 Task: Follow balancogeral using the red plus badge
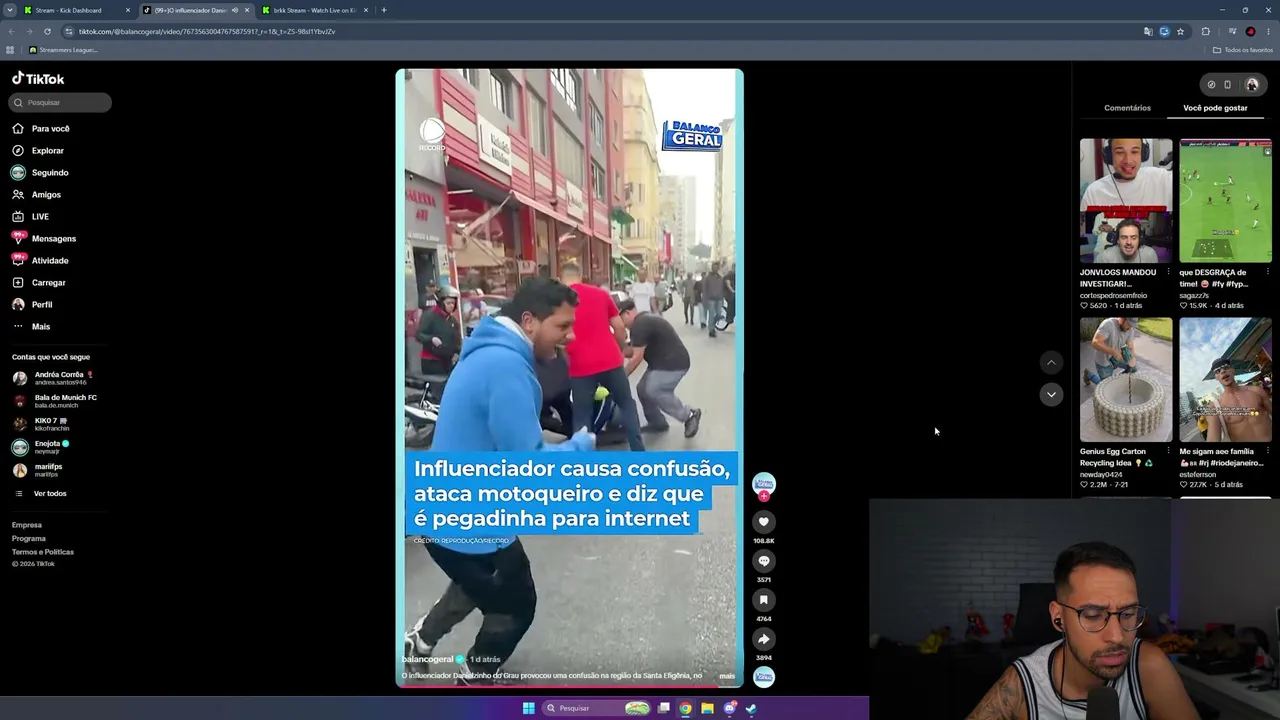point(764,496)
